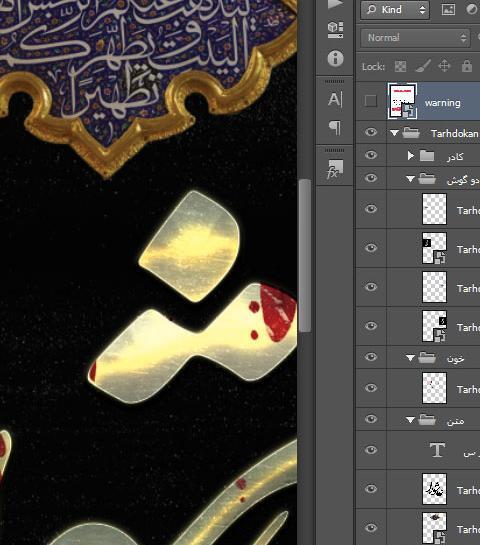Expand the کادر folder group
Image resolution: width=480 pixels, height=545 pixels.
pos(410,155)
